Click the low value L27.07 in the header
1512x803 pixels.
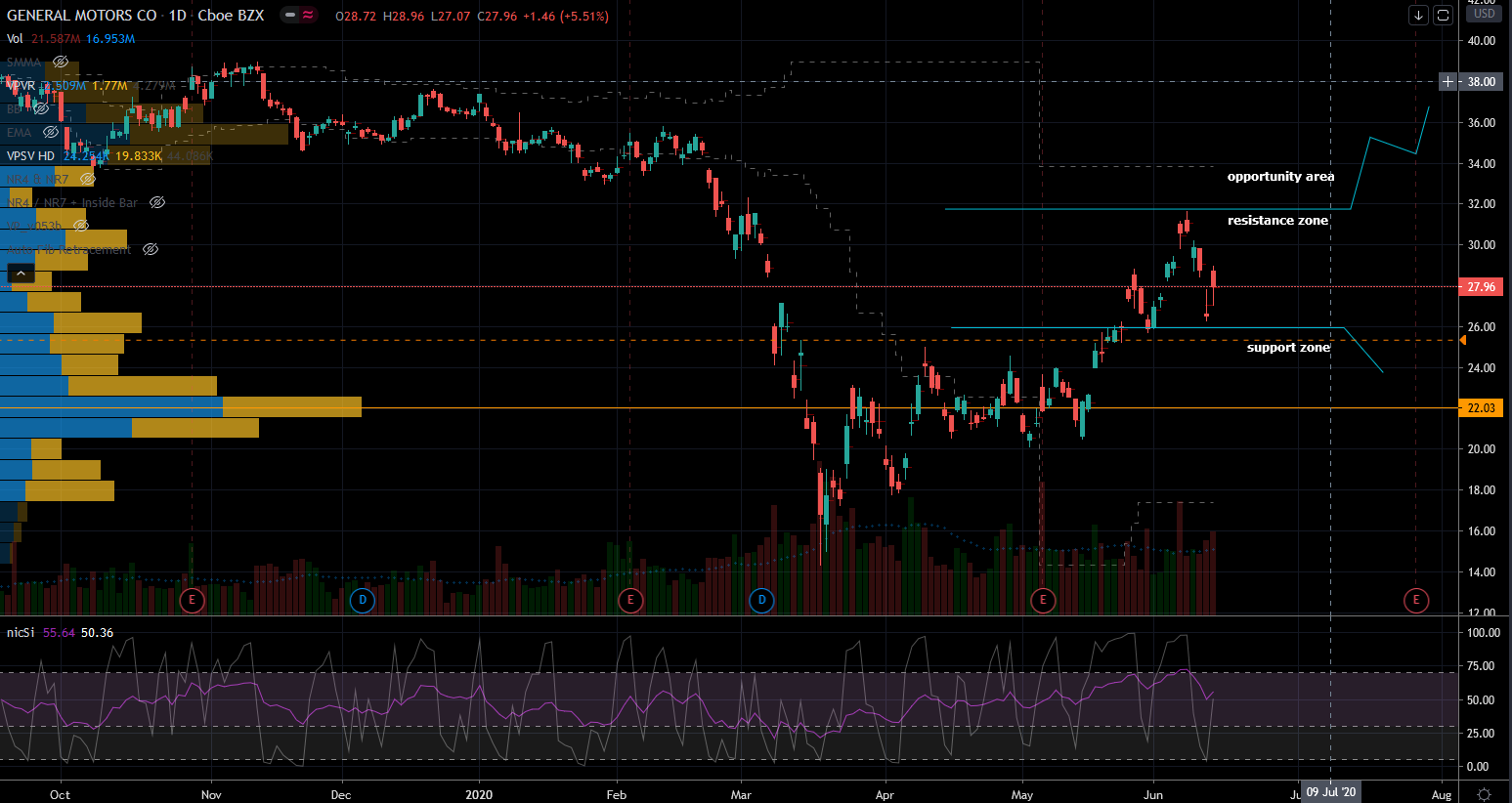pyautogui.click(x=451, y=17)
